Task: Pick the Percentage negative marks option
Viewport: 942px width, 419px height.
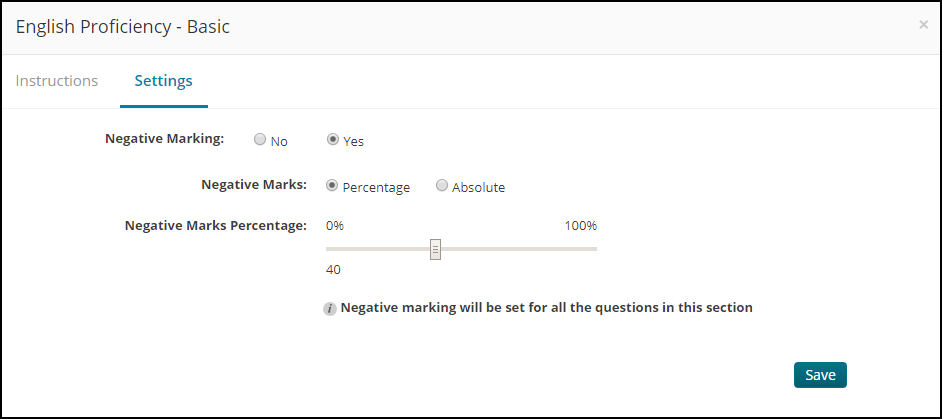Action: (x=332, y=186)
